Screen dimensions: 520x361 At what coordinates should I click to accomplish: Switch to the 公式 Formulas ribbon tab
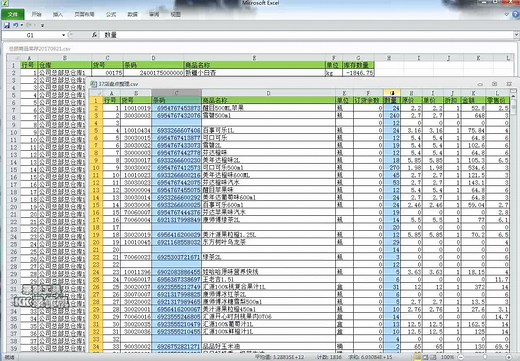tap(111, 14)
